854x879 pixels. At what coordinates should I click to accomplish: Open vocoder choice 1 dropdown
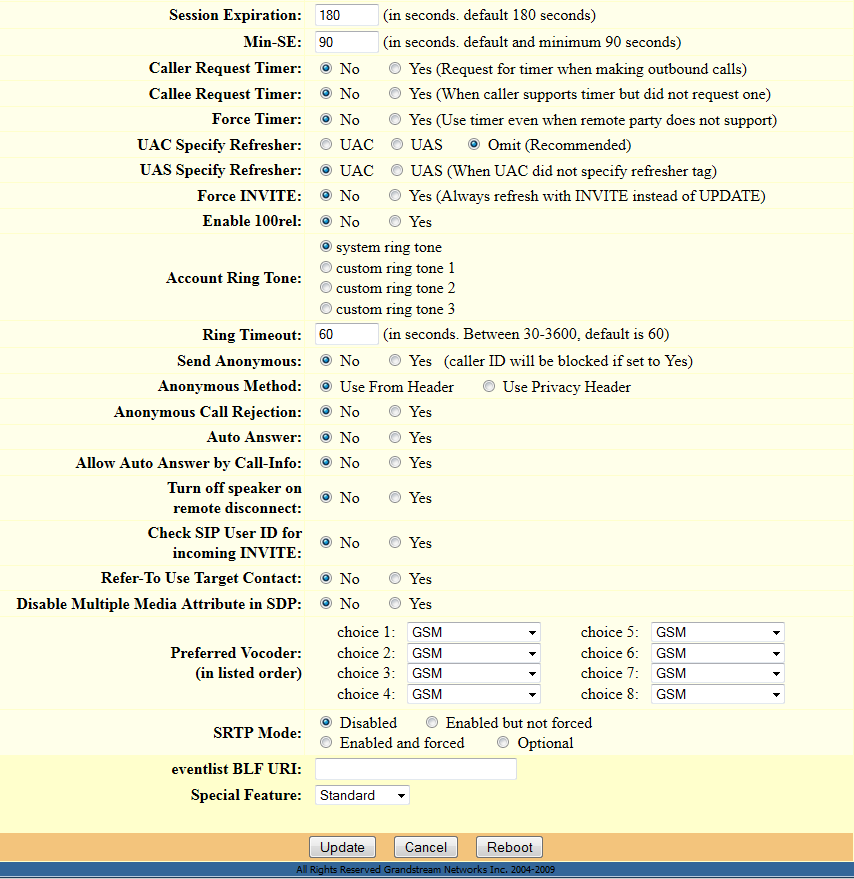pyautogui.click(x=474, y=632)
